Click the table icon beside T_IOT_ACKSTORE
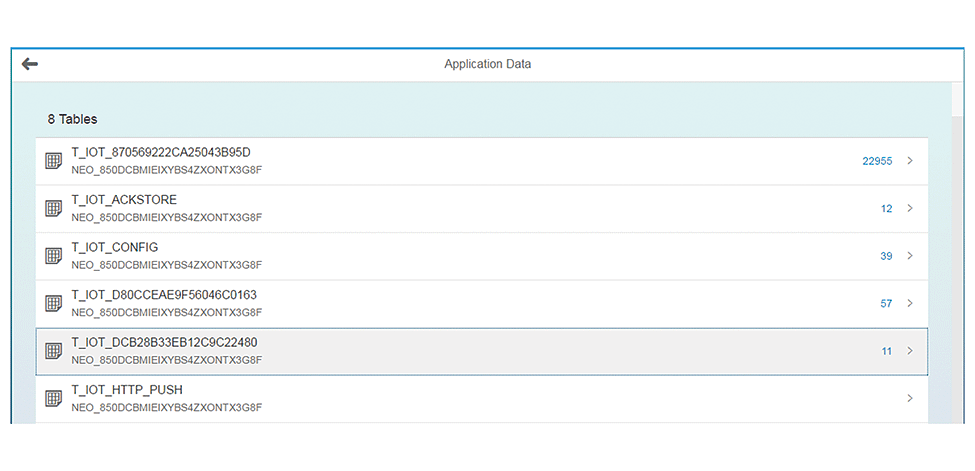Viewport: 975px width, 471px height. (x=54, y=208)
